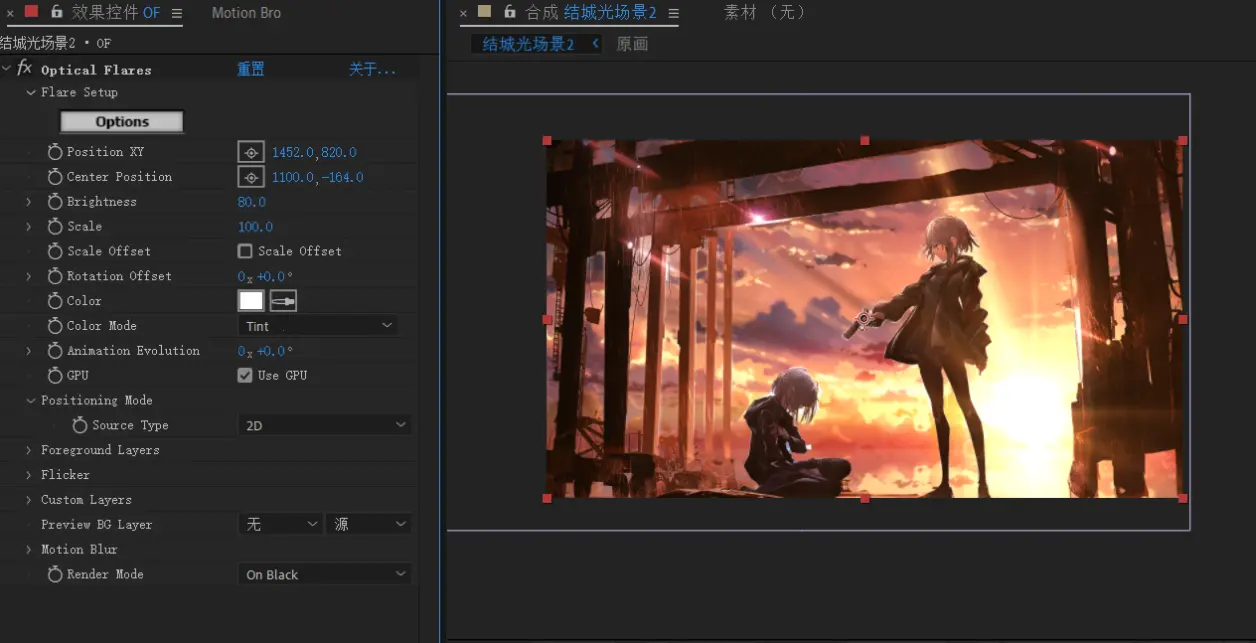Switch to the Motion Bro tab

tap(246, 13)
